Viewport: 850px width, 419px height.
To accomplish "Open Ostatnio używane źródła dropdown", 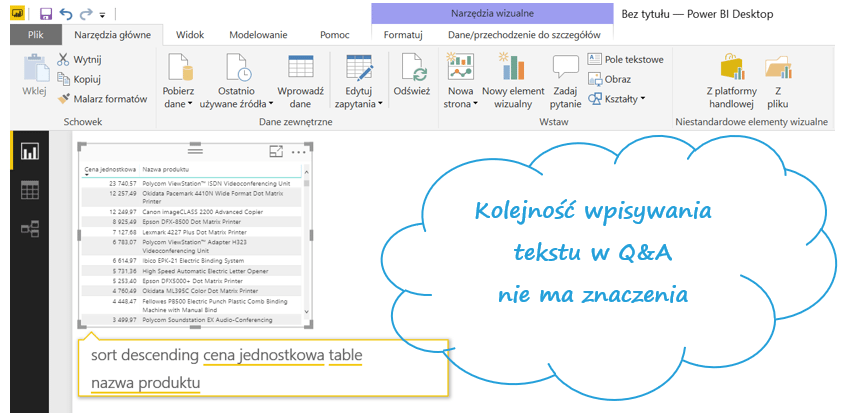I will 237,103.
